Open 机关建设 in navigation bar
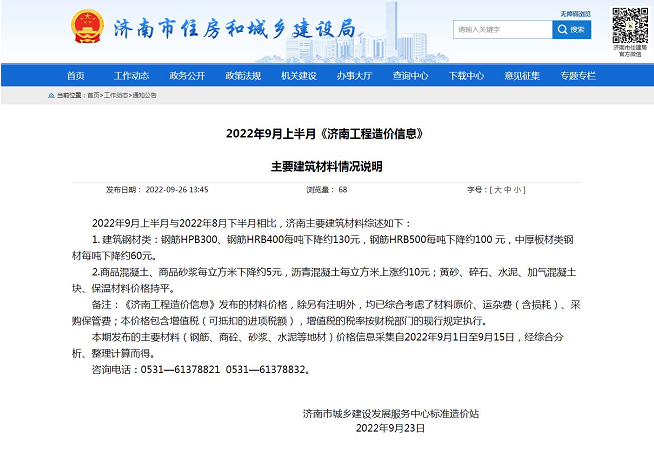The image size is (654, 461). [298, 75]
